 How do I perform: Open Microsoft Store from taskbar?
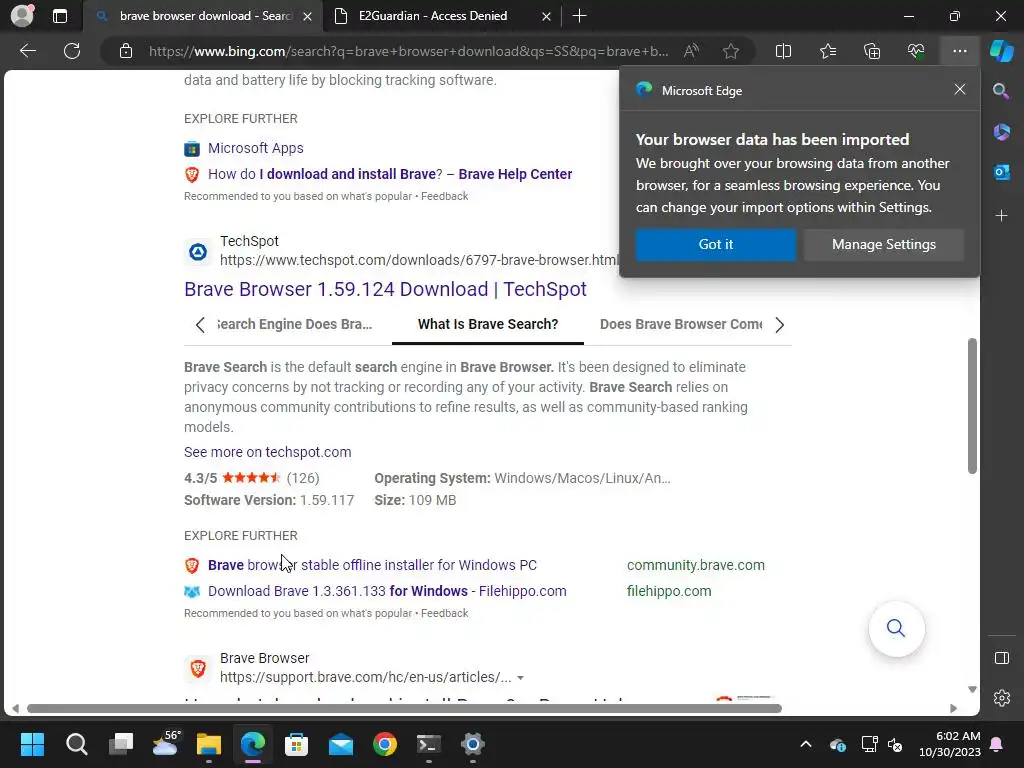pos(296,744)
